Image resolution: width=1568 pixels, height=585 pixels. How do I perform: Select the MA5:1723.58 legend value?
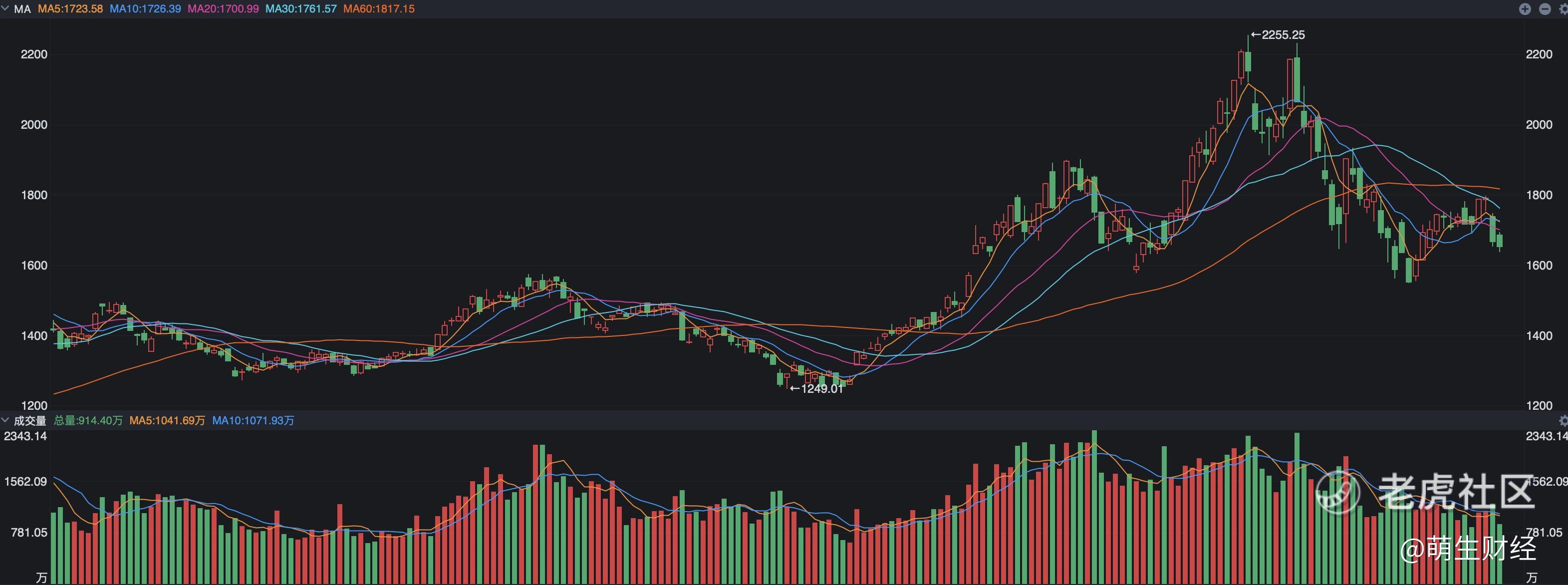(x=70, y=9)
